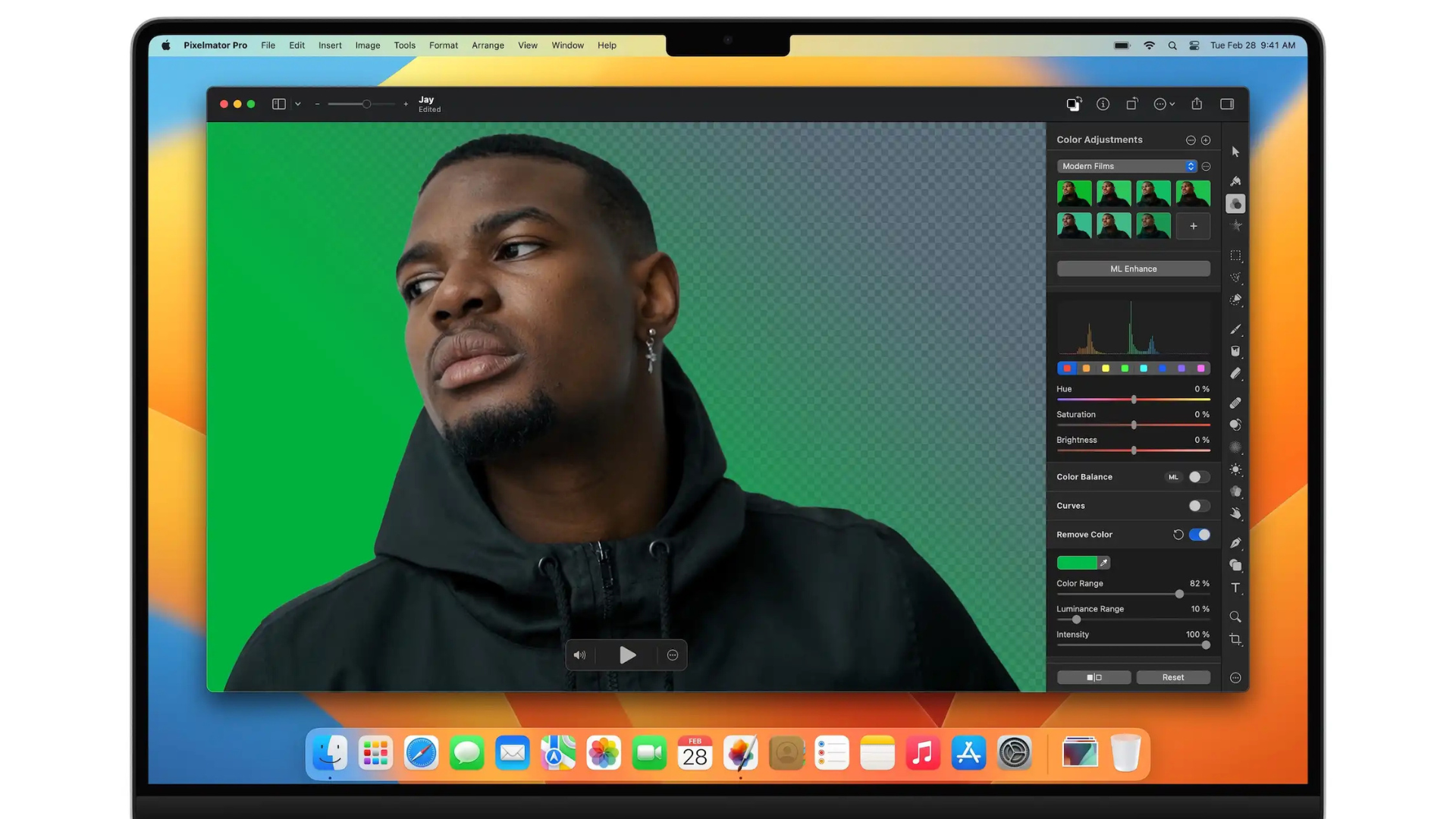Image resolution: width=1456 pixels, height=819 pixels.
Task: Click the ML Enhance button
Action: pyautogui.click(x=1133, y=268)
